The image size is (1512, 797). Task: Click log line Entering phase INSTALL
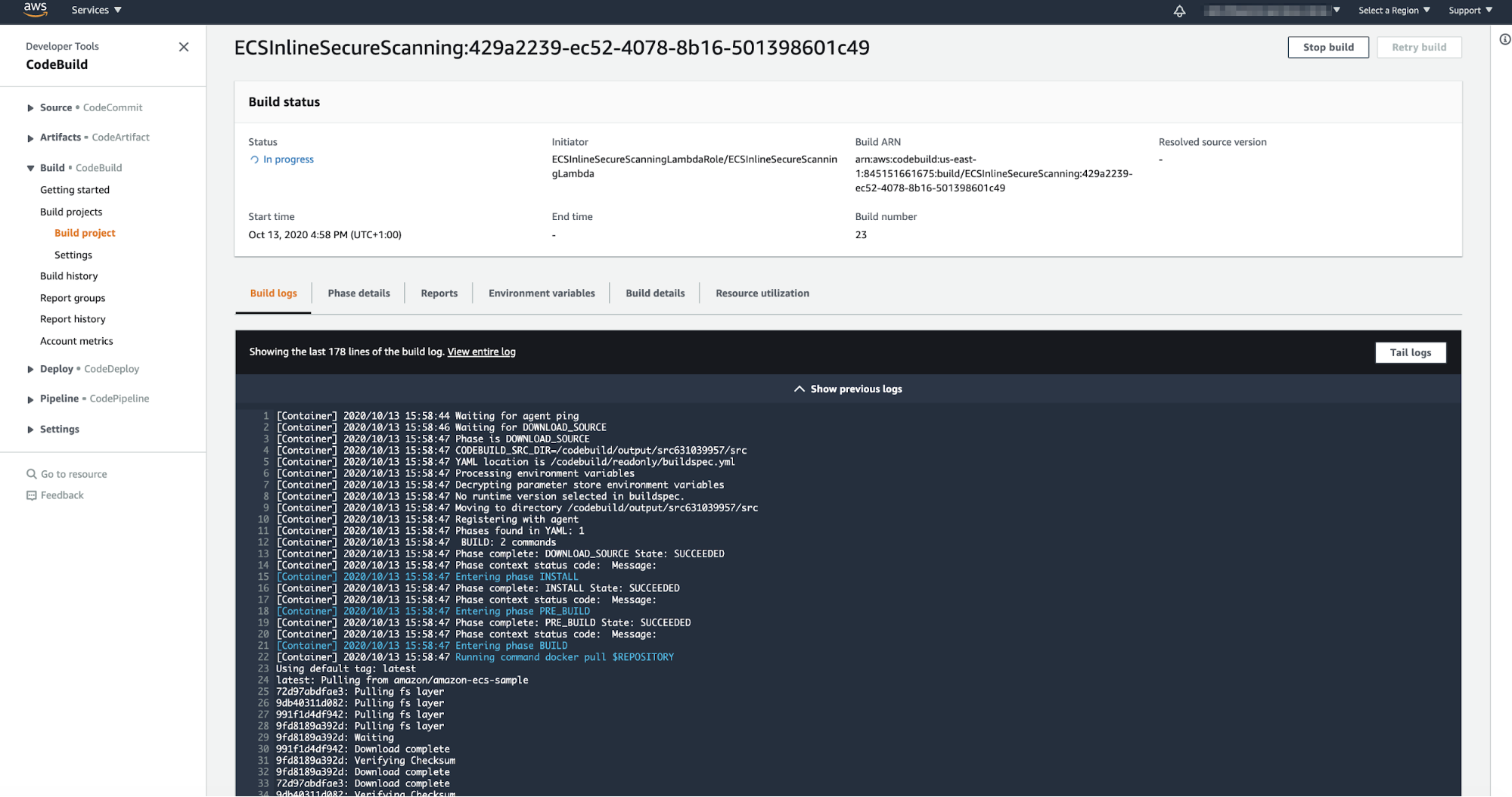pyautogui.click(x=427, y=577)
